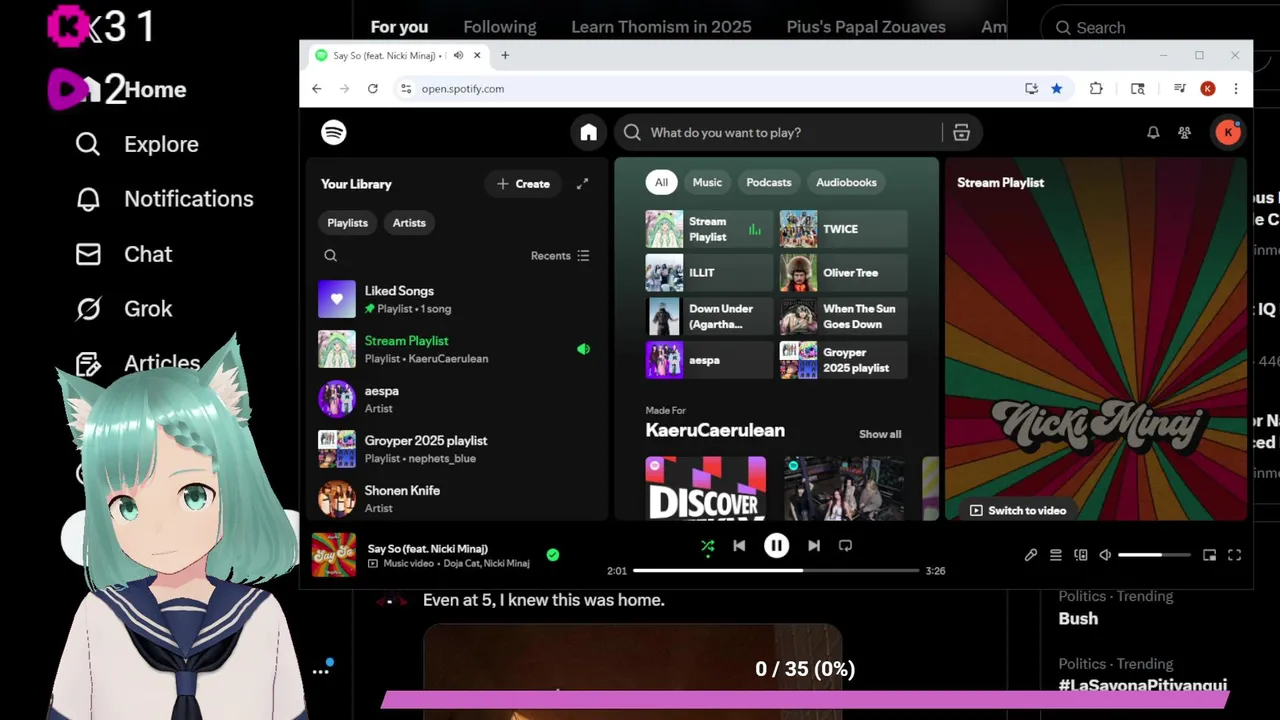The height and width of the screenshot is (720, 1280).
Task: Bookmark page with star icon
Action: pos(1057,88)
